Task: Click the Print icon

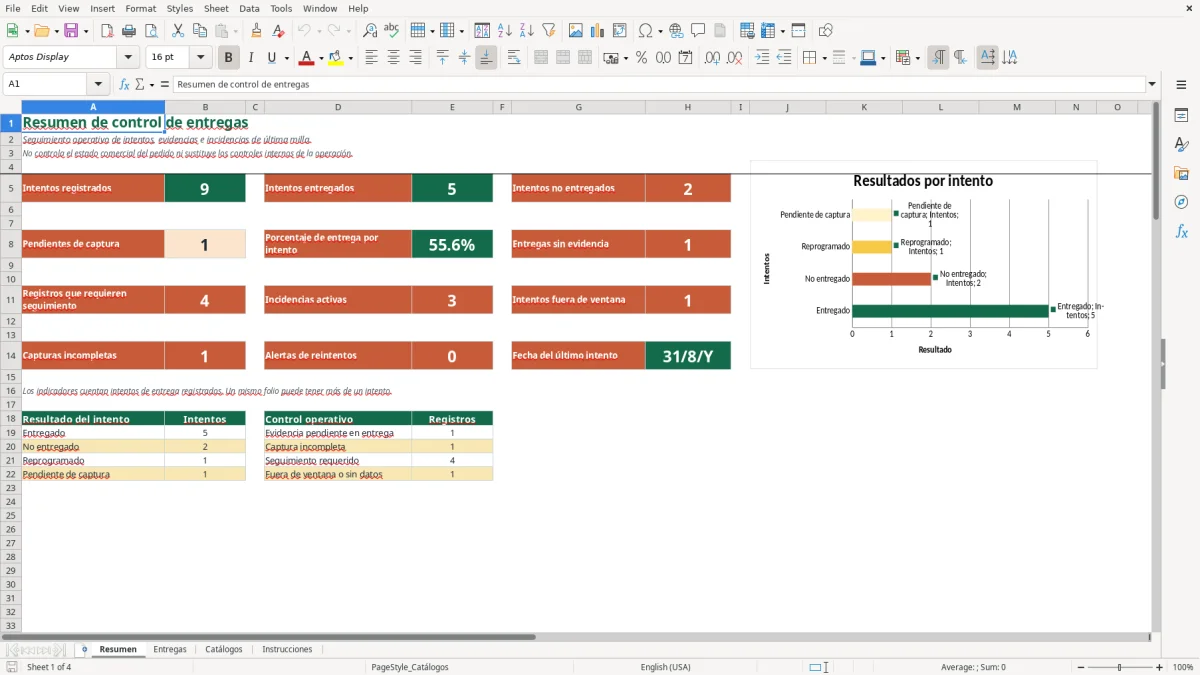Action: click(x=129, y=31)
